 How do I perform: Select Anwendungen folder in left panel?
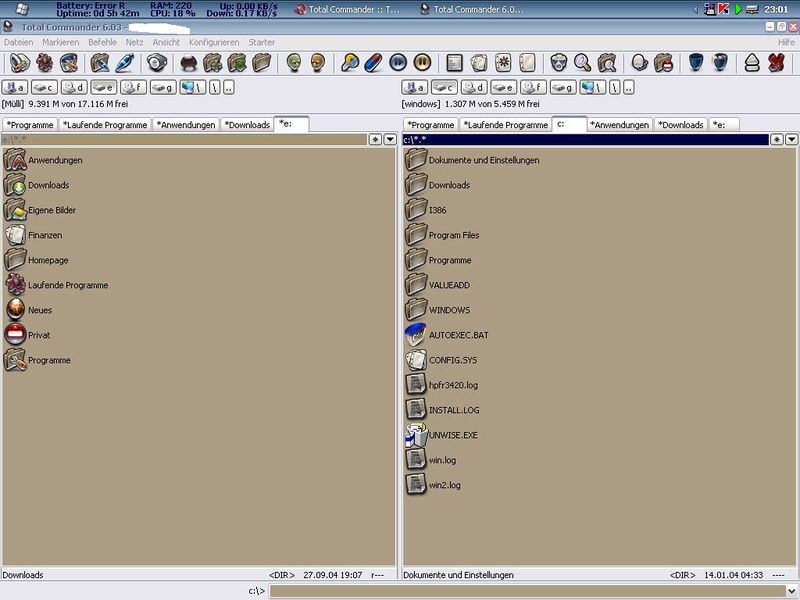pos(43,160)
